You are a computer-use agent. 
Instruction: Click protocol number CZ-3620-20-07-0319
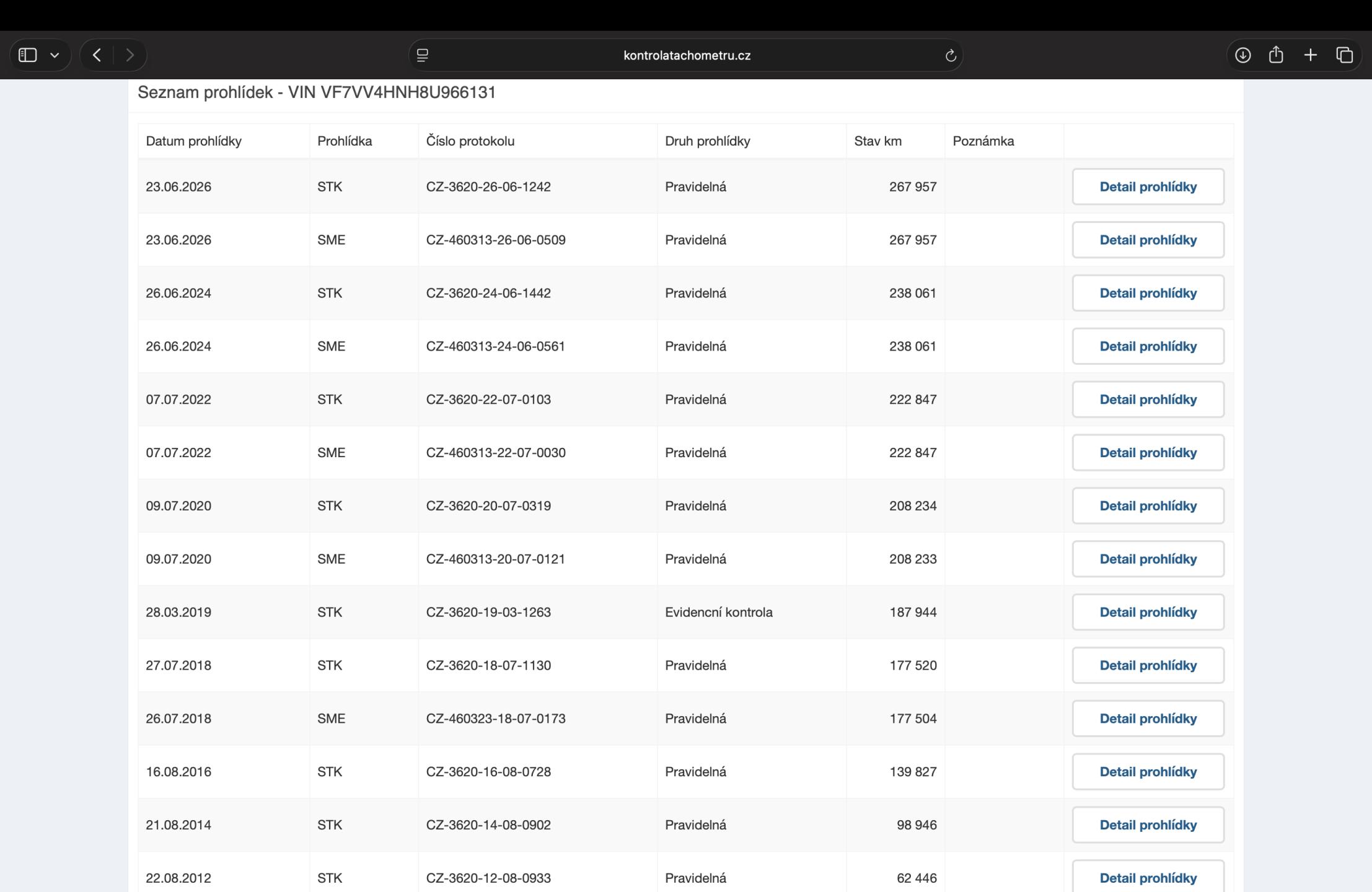pos(488,506)
